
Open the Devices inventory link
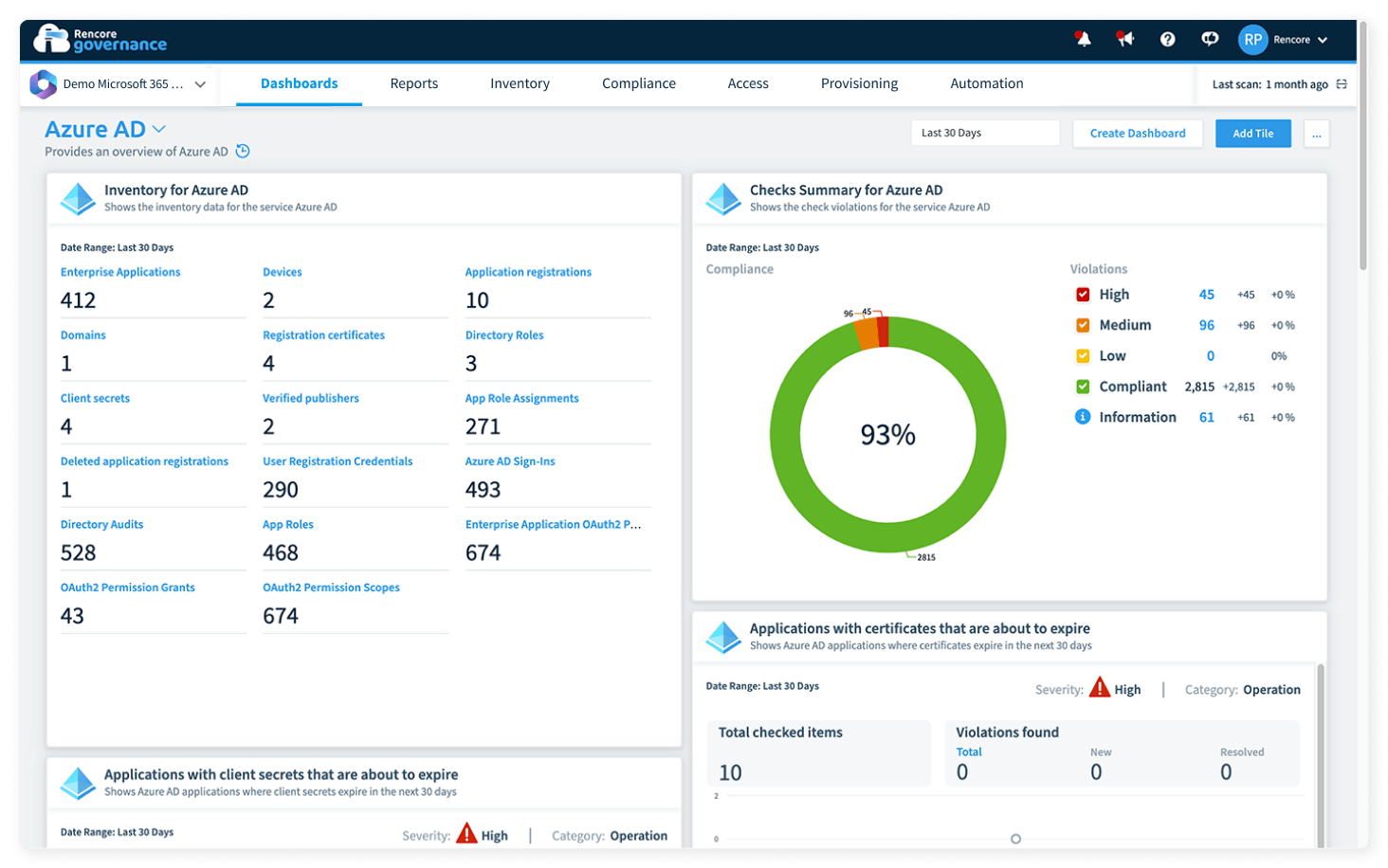pos(283,272)
